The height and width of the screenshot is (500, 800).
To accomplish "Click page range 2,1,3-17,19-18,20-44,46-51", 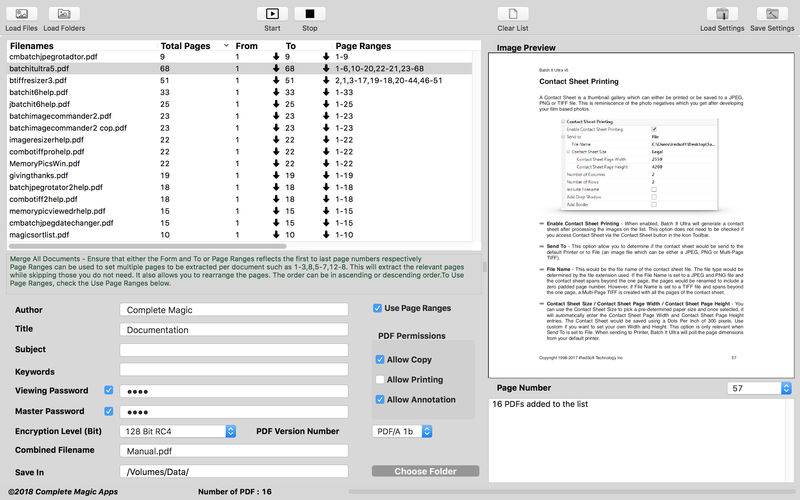I will click(389, 80).
